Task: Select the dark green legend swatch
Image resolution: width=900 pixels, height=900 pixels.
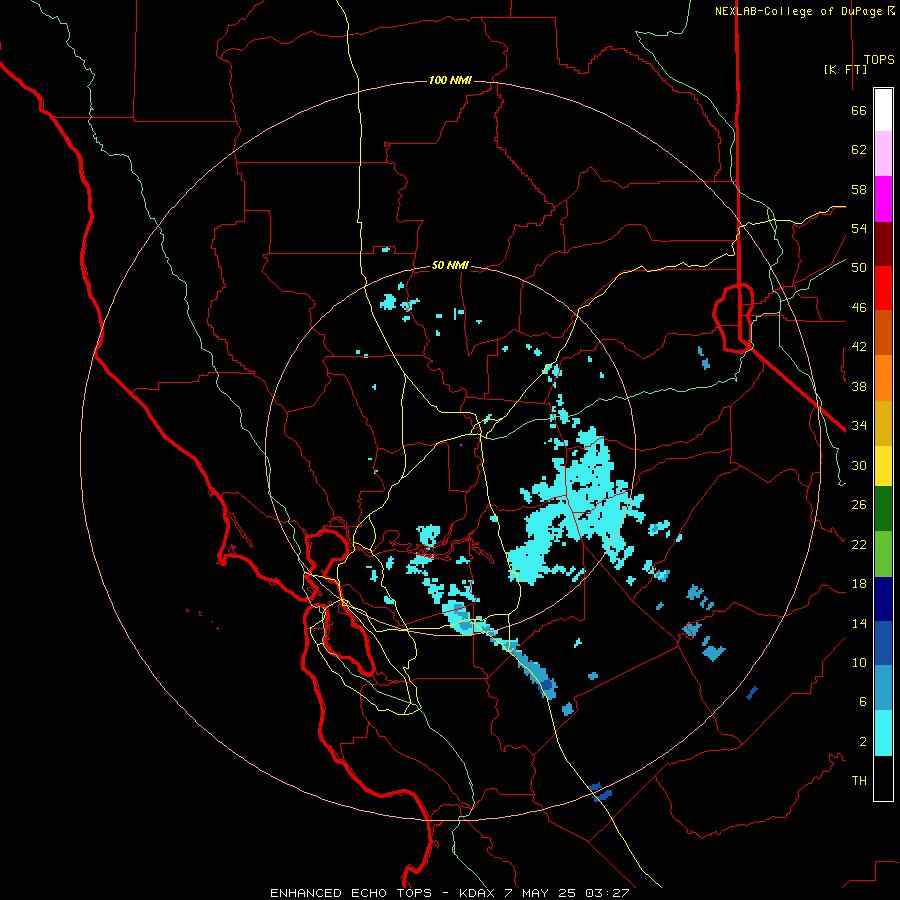Action: (883, 509)
